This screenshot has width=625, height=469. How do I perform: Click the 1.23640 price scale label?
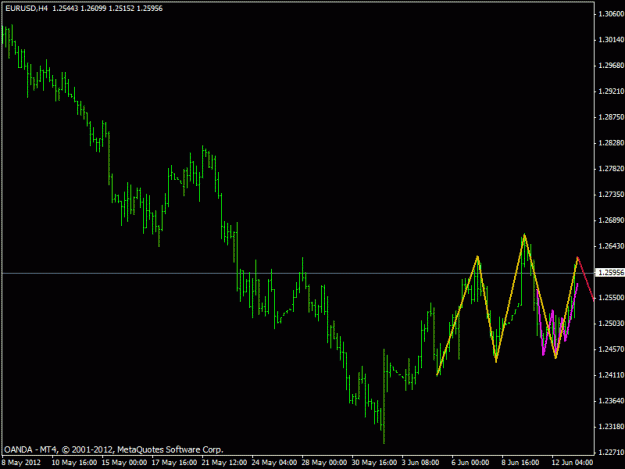tap(611, 401)
